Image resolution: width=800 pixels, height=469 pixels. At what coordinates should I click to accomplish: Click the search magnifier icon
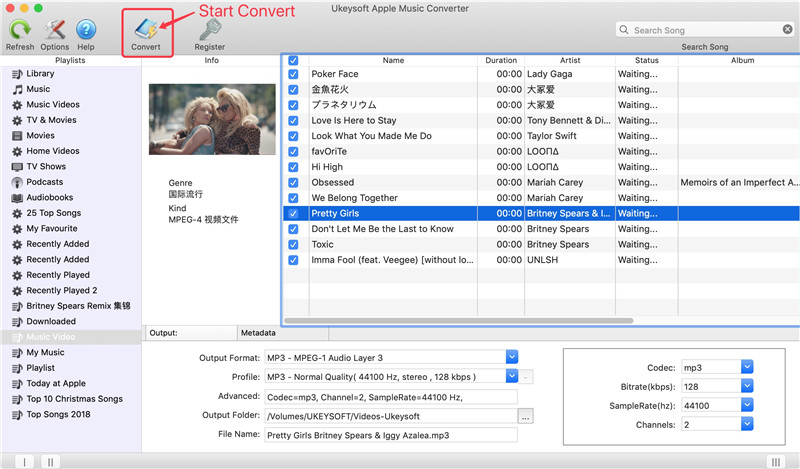tap(624, 30)
